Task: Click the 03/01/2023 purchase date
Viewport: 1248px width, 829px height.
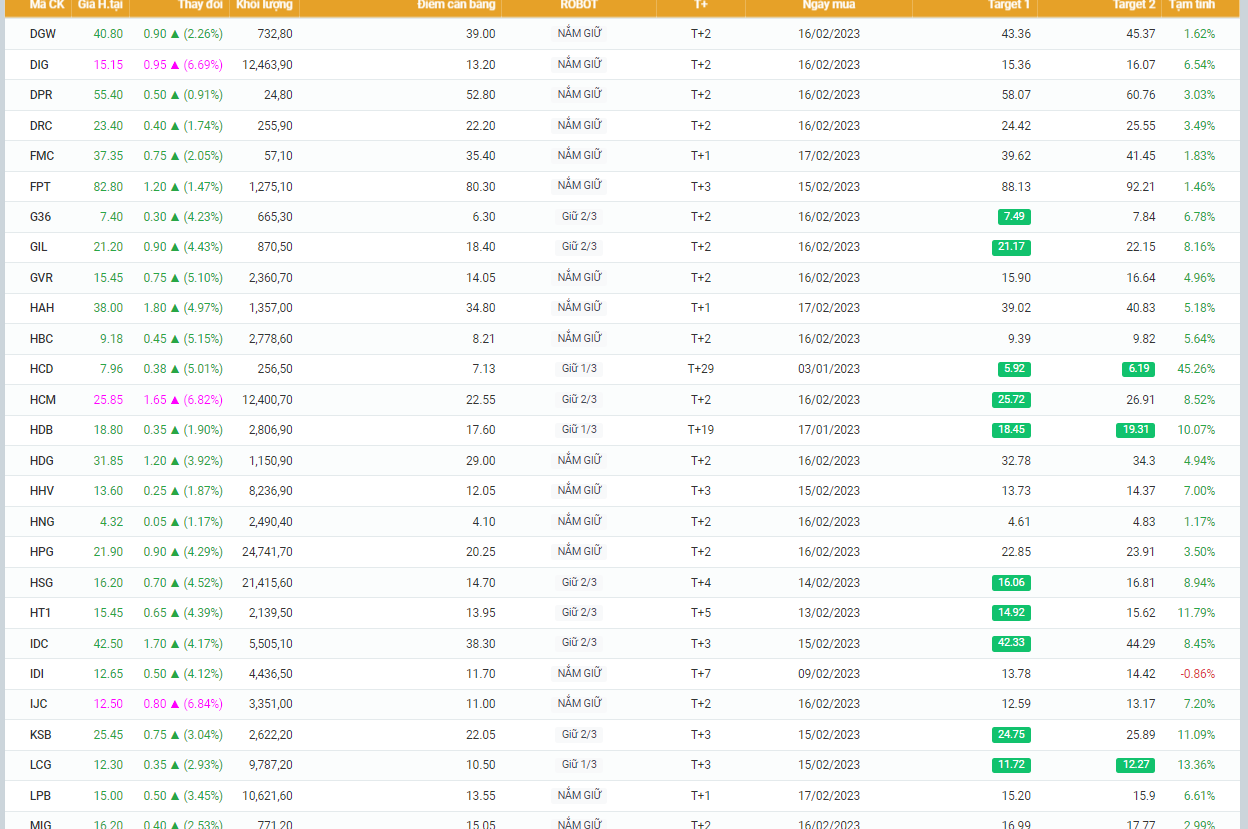Action: (x=829, y=369)
